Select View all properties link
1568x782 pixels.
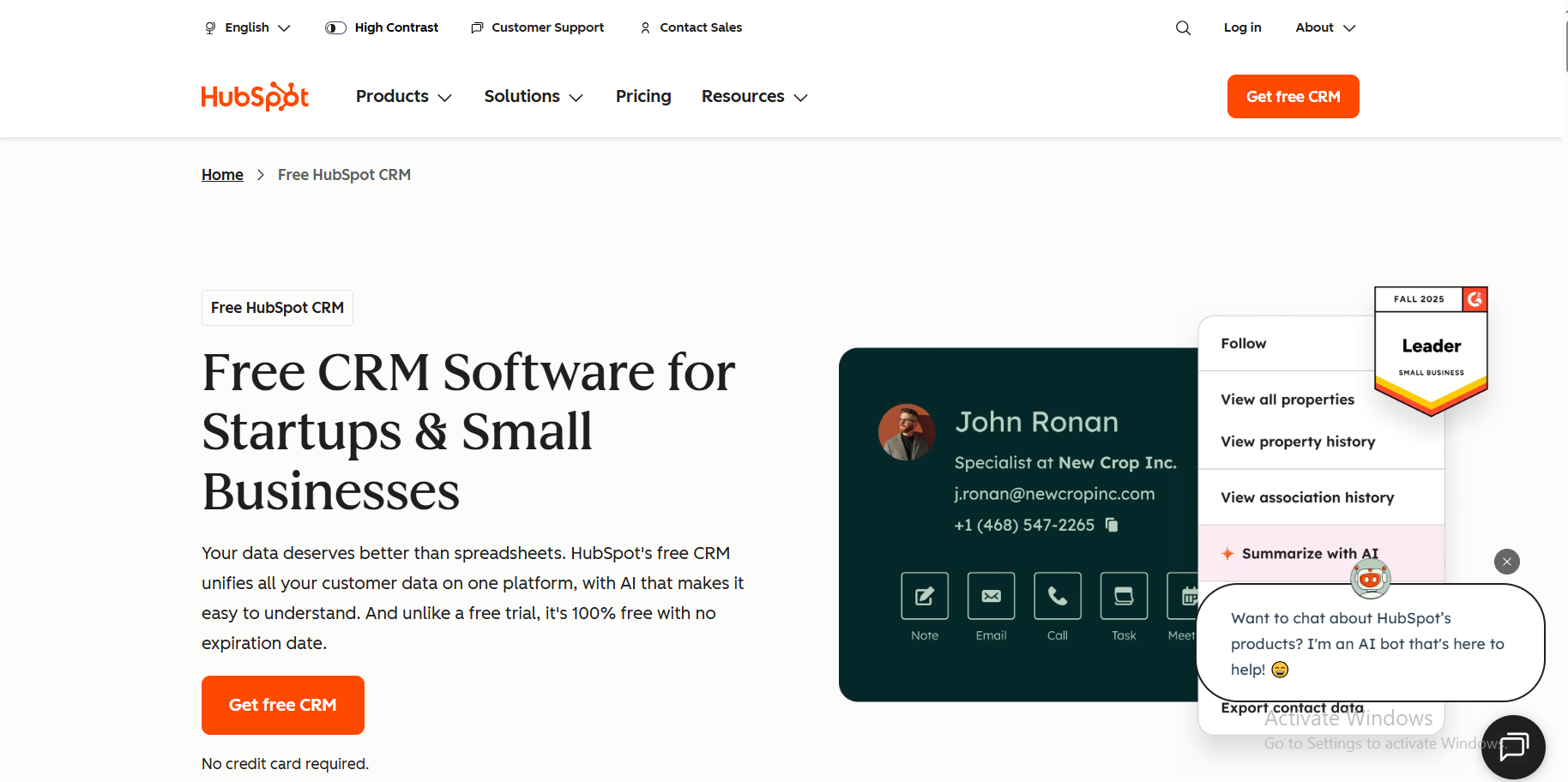point(1287,400)
